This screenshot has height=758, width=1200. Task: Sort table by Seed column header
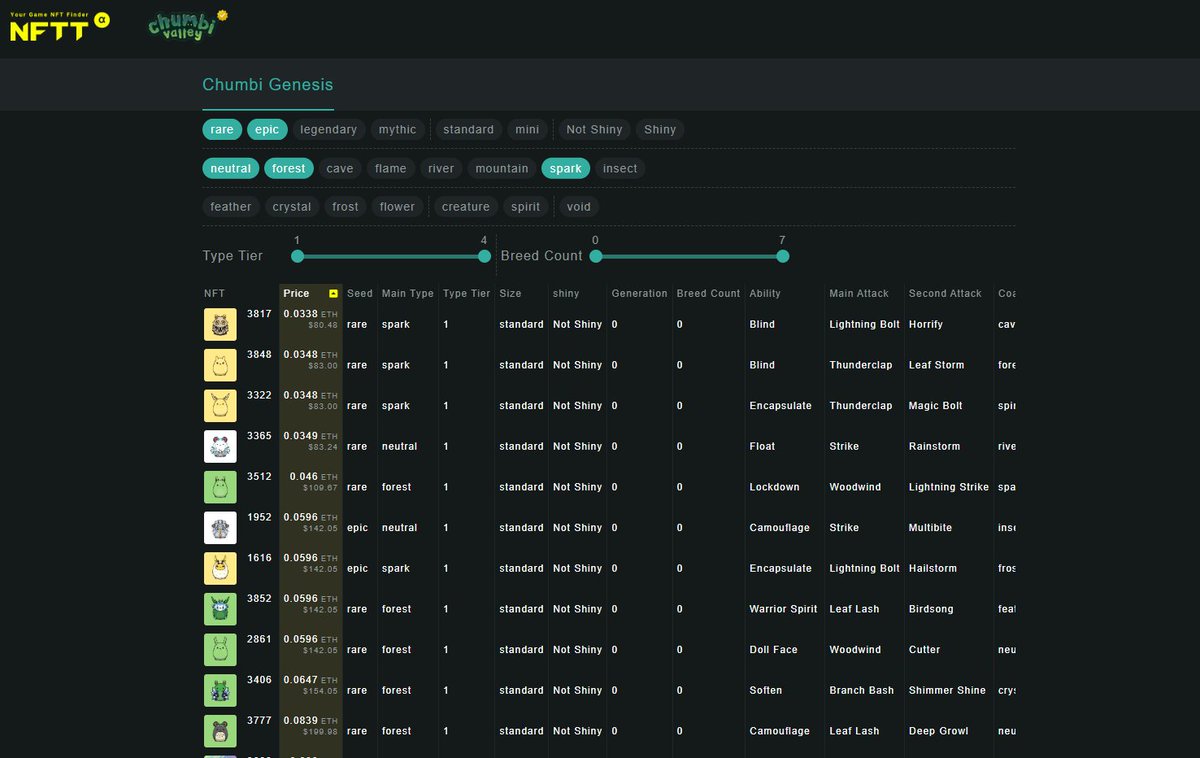pos(360,293)
